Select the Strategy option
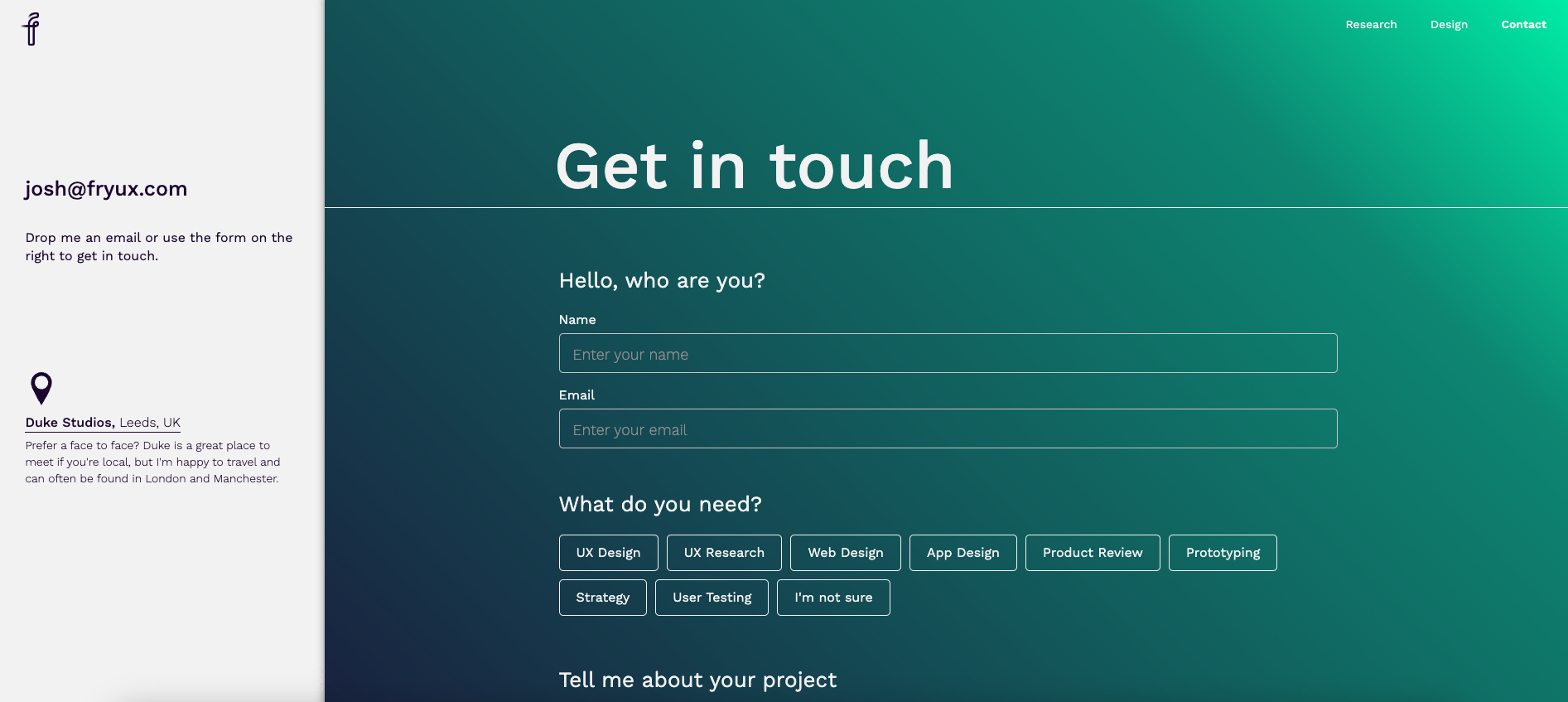 click(x=602, y=598)
